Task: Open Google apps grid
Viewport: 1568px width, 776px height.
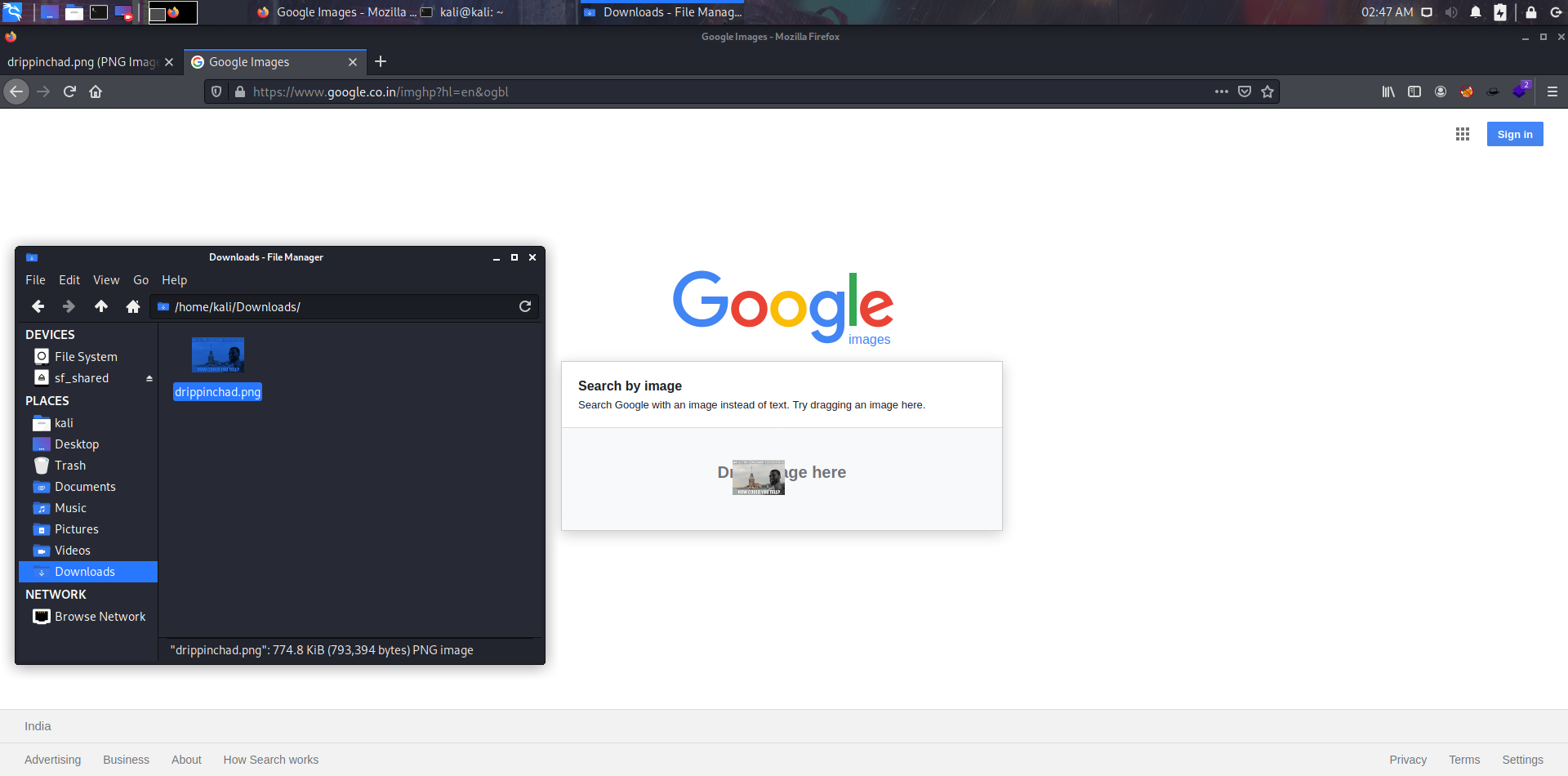Action: [1463, 134]
